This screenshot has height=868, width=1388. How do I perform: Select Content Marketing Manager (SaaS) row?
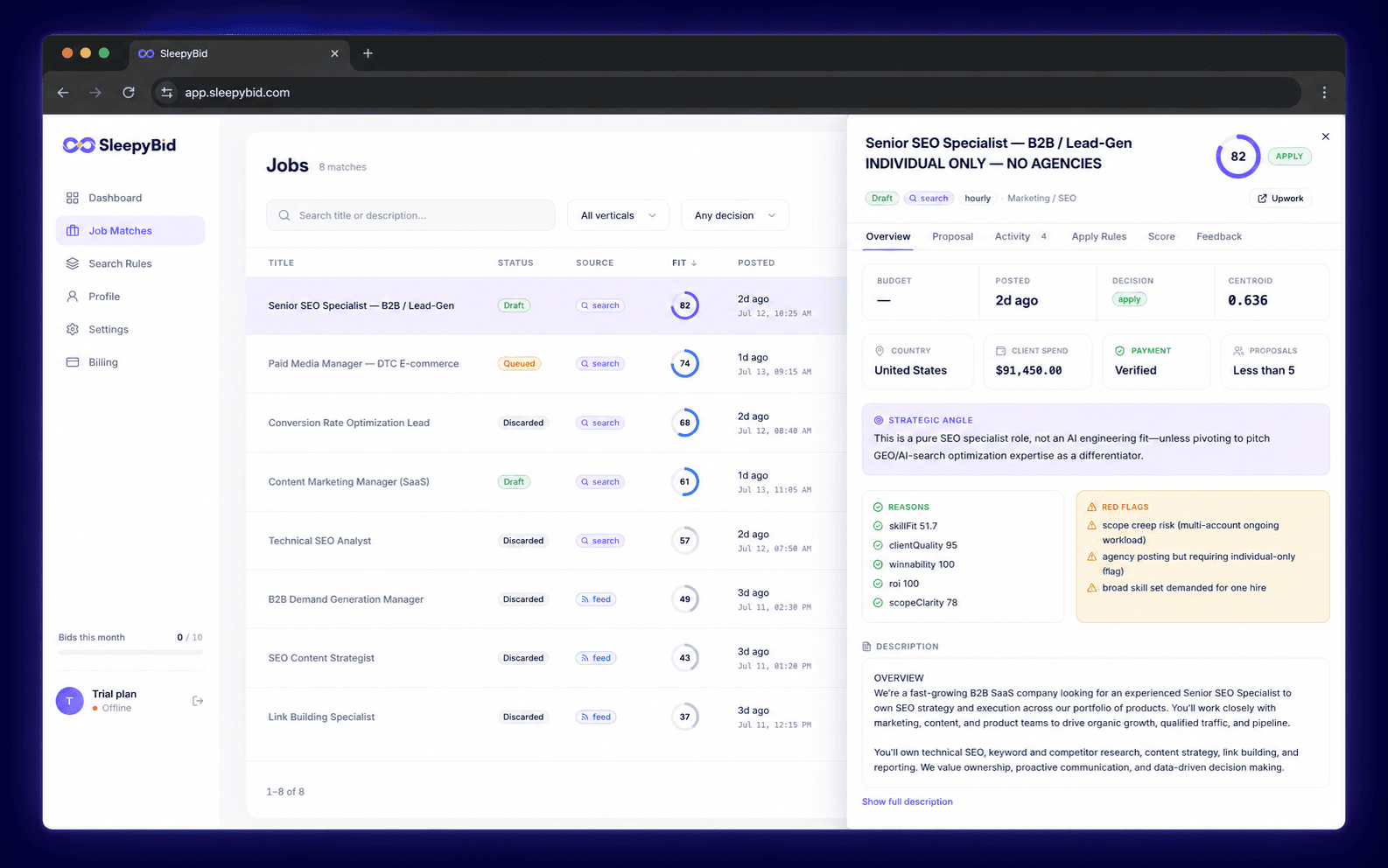(546, 482)
